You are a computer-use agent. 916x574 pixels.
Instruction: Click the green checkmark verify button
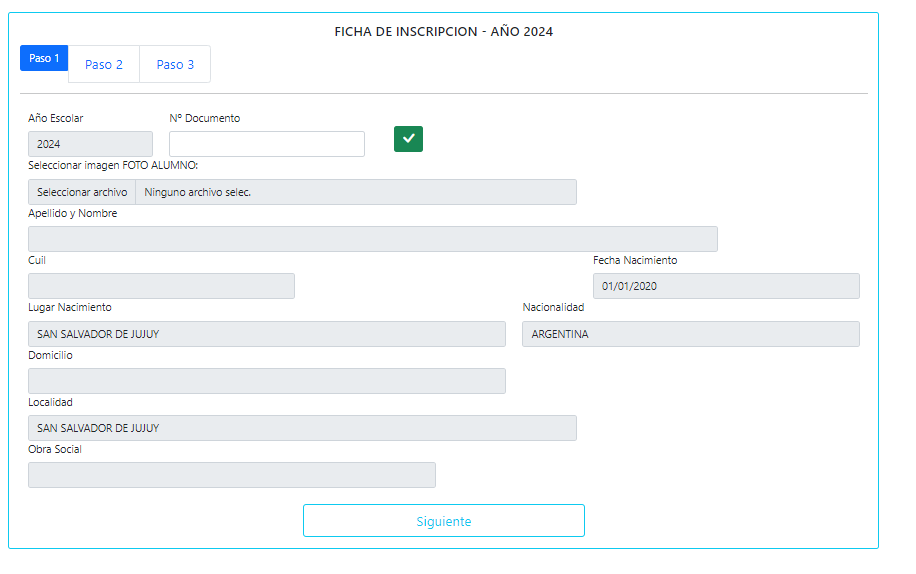408,139
